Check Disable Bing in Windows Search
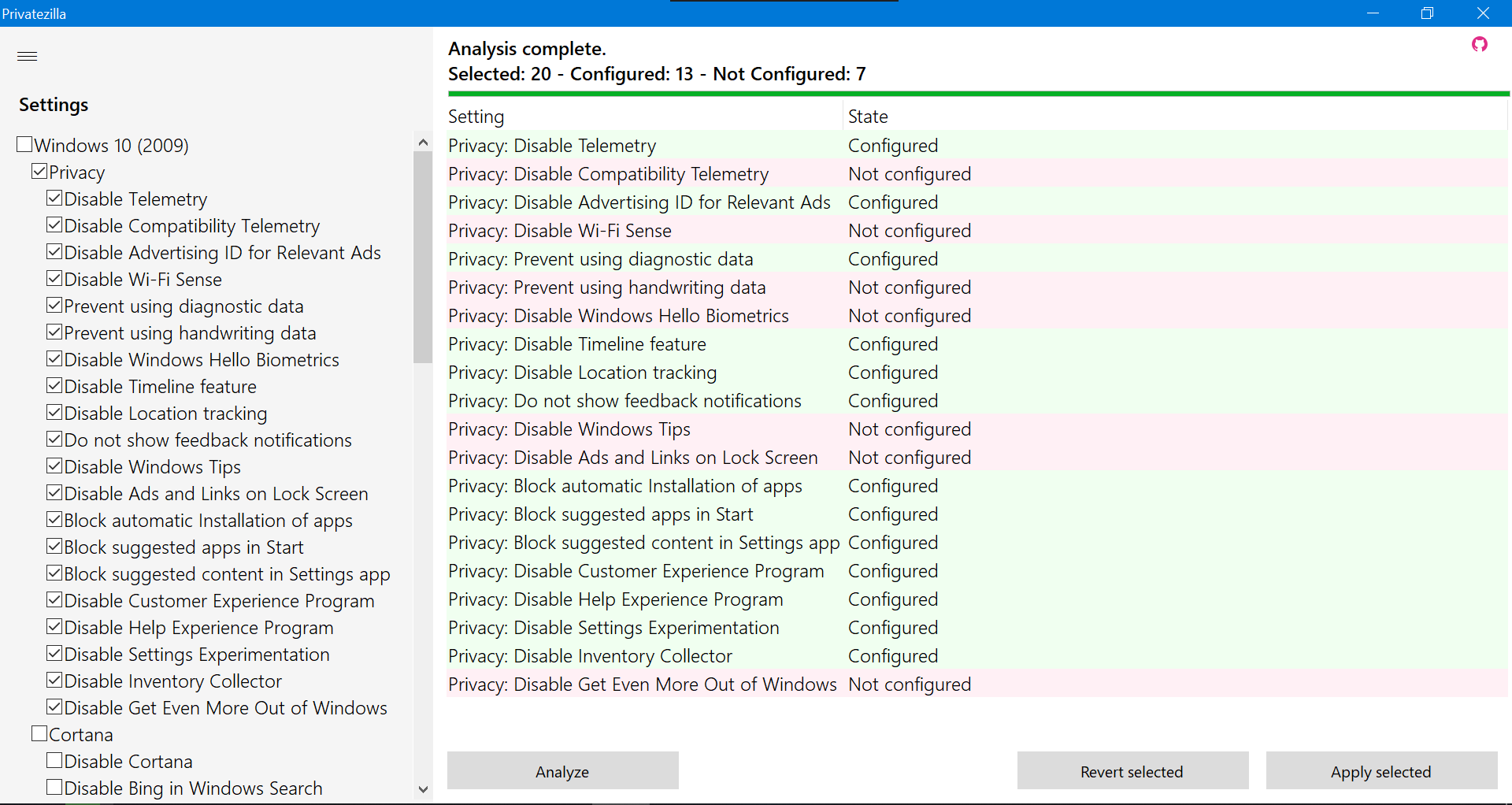 54,787
